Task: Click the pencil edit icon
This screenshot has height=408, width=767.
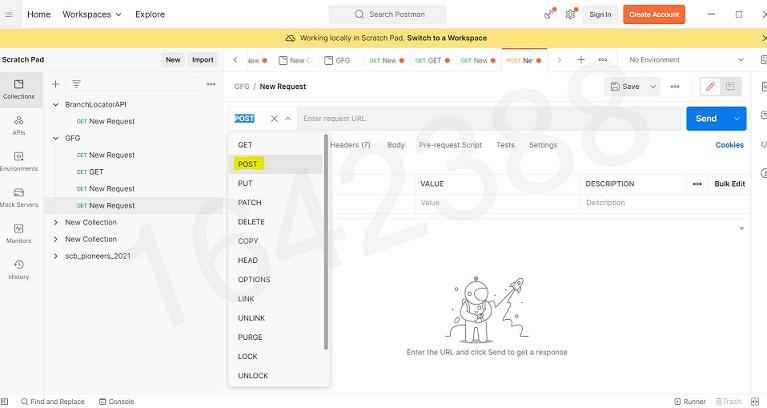Action: (710, 87)
